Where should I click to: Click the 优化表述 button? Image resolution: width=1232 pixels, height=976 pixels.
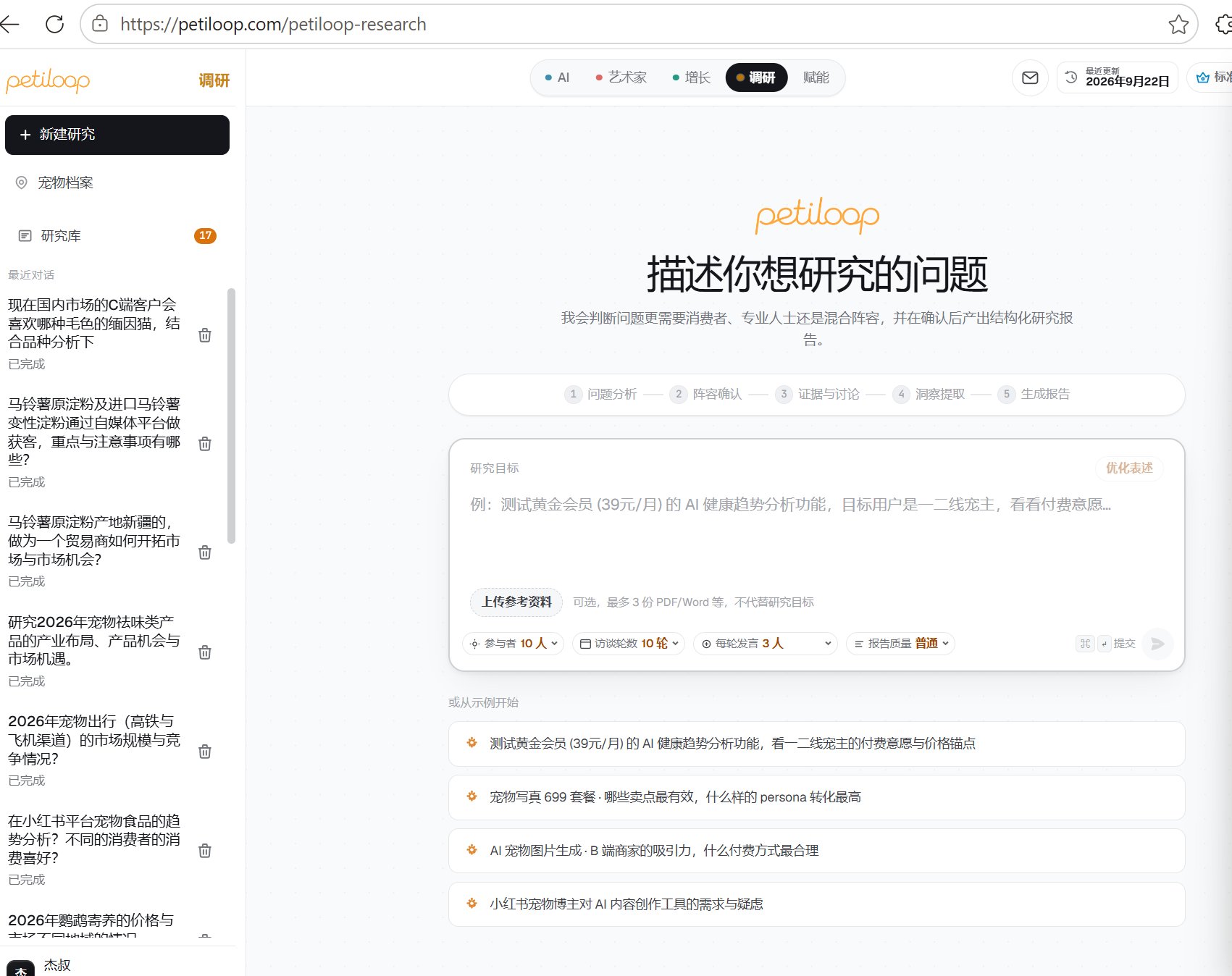click(x=1129, y=468)
